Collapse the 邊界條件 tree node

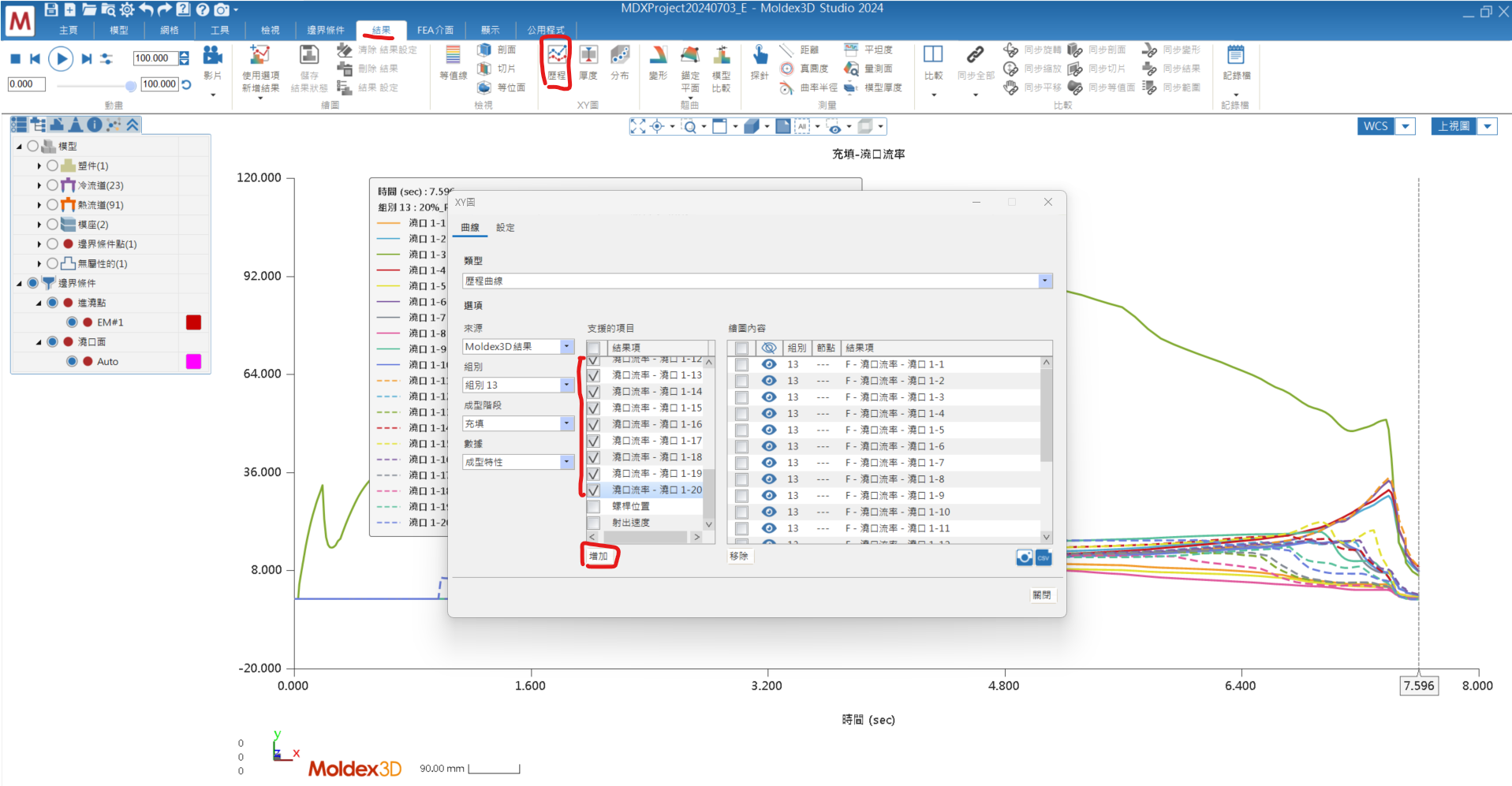coord(19,283)
